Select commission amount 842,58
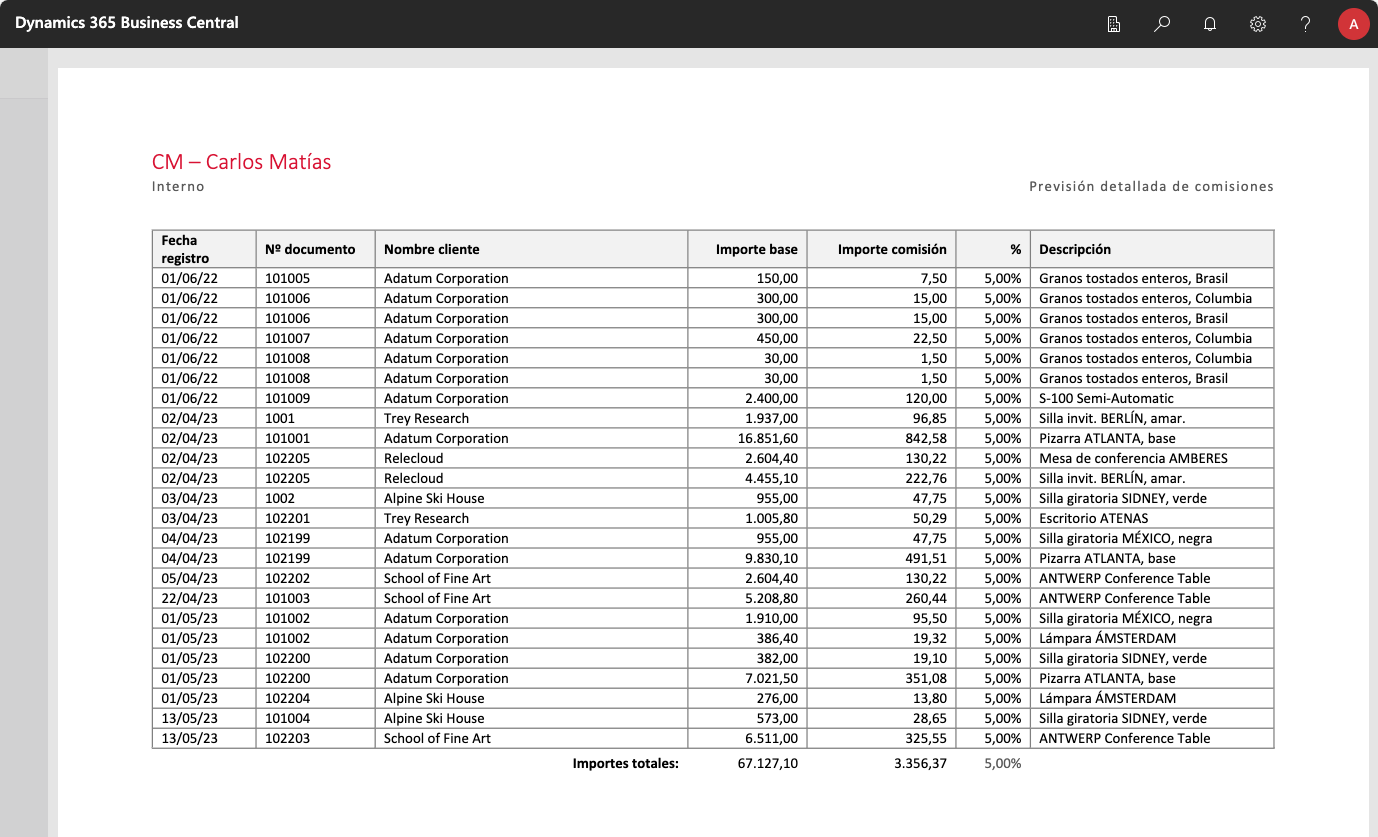This screenshot has width=1378, height=837. pos(926,438)
